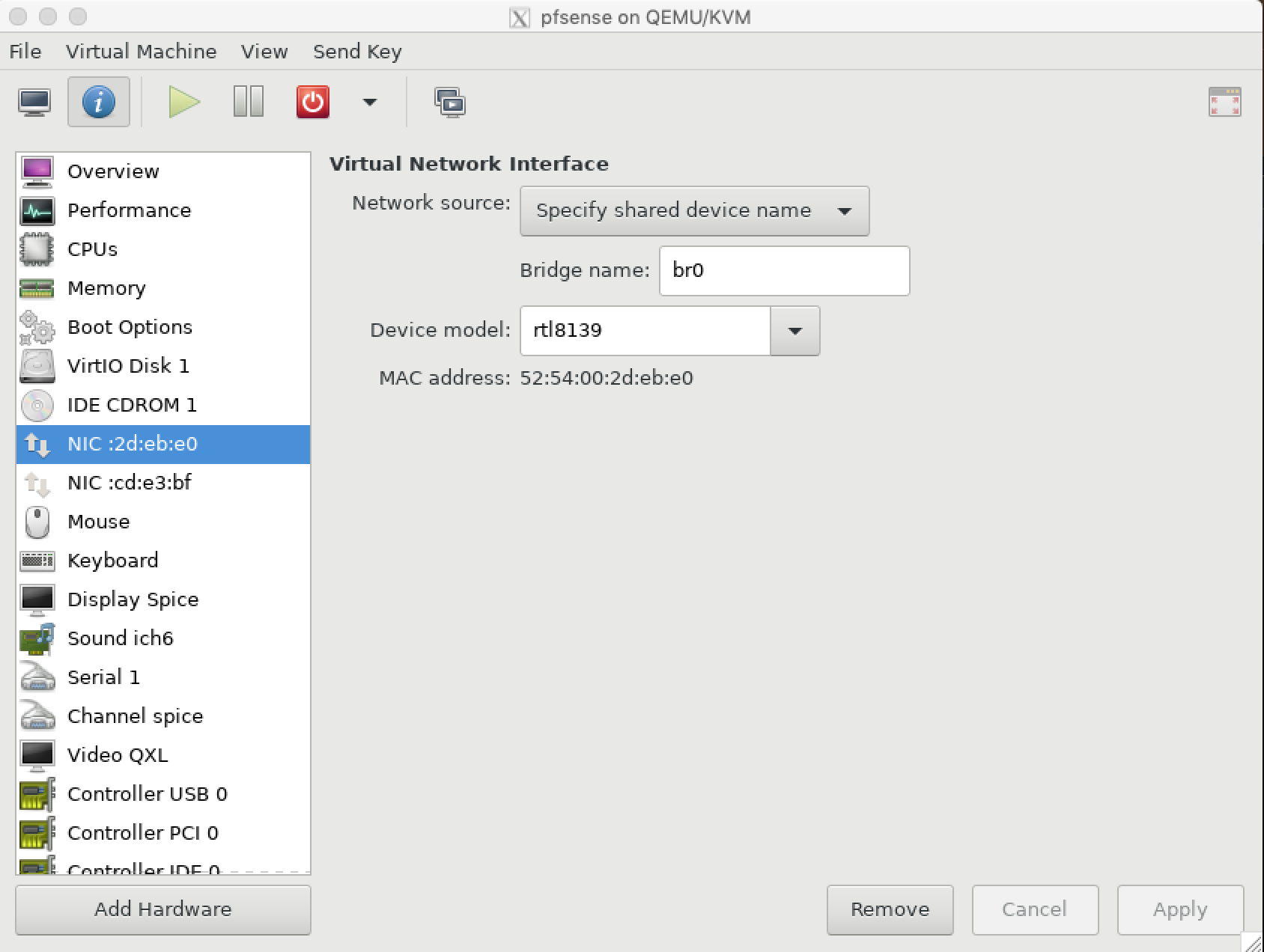Click the Controller PCI 0 card icon
This screenshot has height=952, width=1264.
(x=37, y=833)
